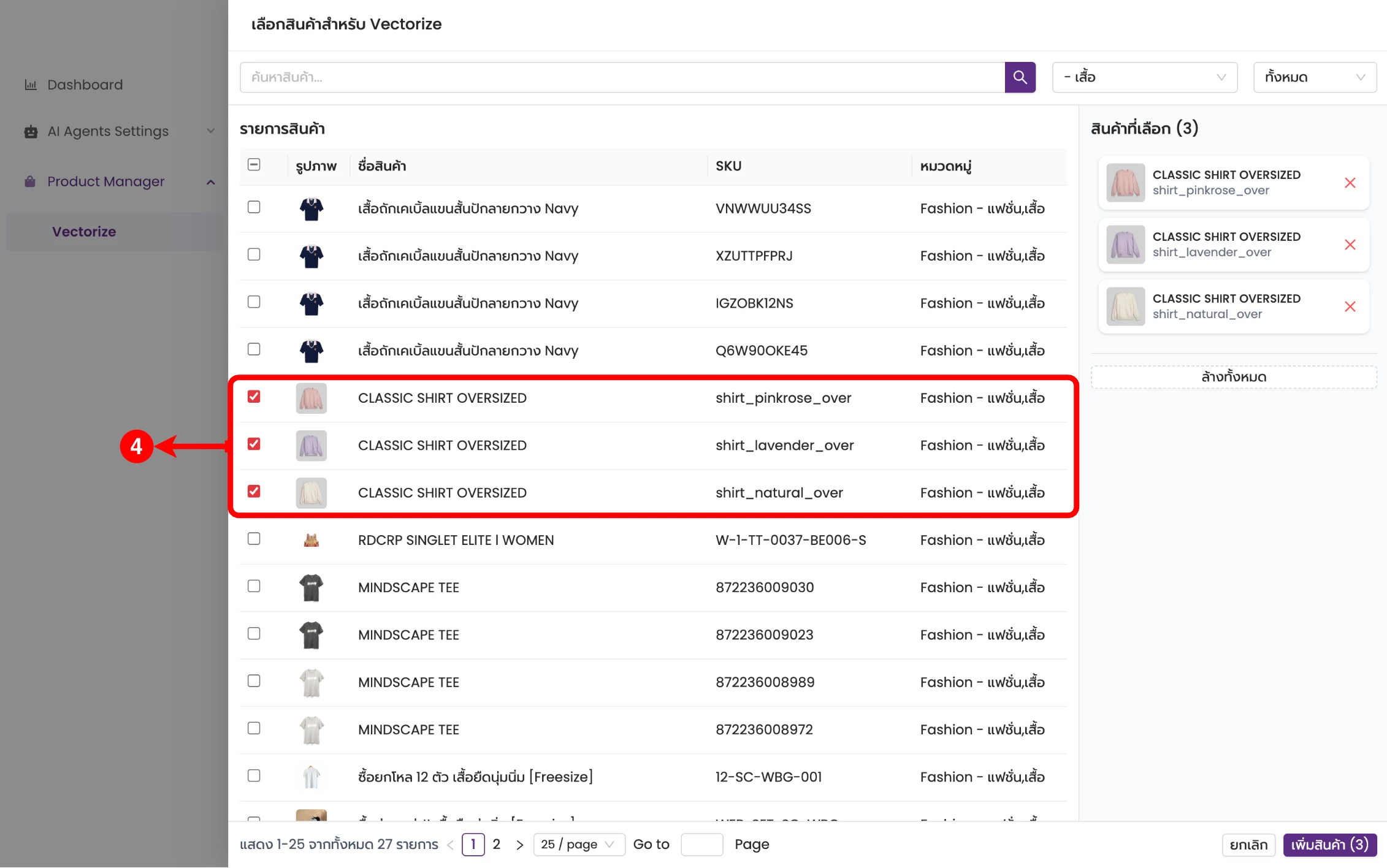Check the RDCRP SINGLET ELITE checkbox
Viewport: 1387px width, 868px height.
[254, 539]
